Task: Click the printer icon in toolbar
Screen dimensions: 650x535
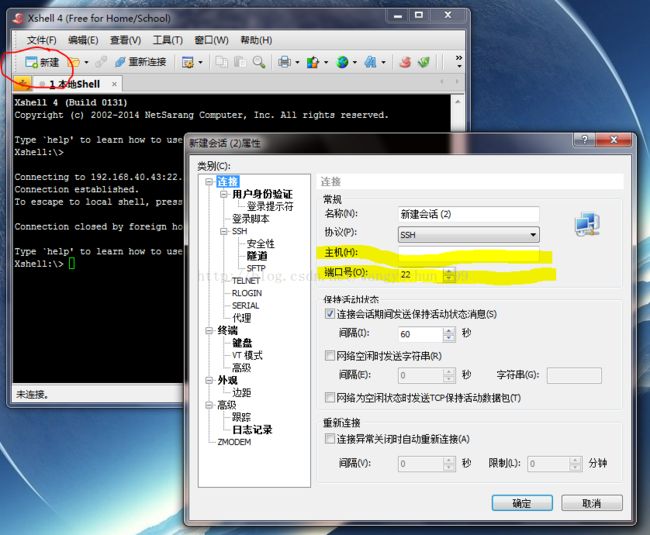Action: (284, 62)
